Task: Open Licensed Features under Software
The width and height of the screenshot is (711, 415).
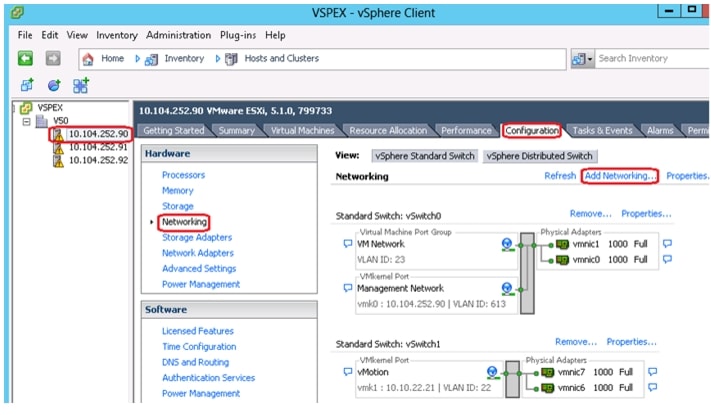Action: pos(198,331)
